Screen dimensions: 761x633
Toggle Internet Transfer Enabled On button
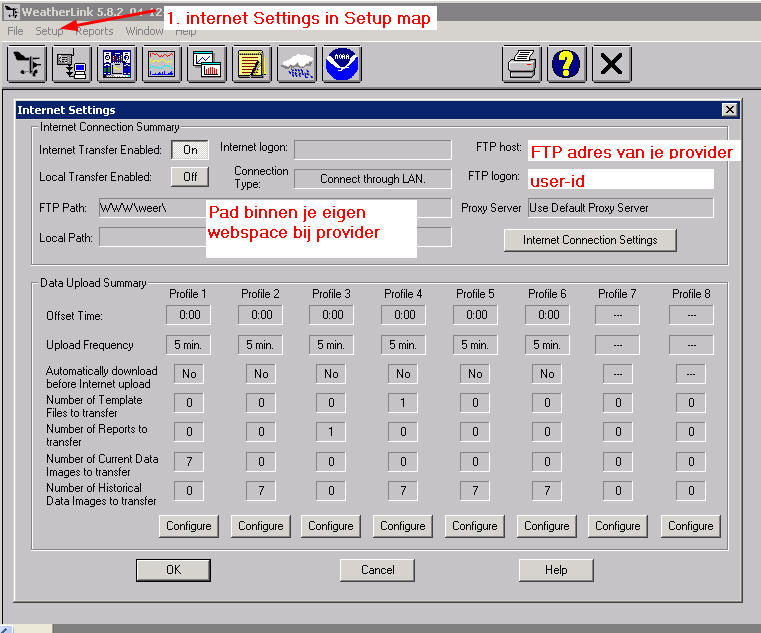(x=190, y=150)
